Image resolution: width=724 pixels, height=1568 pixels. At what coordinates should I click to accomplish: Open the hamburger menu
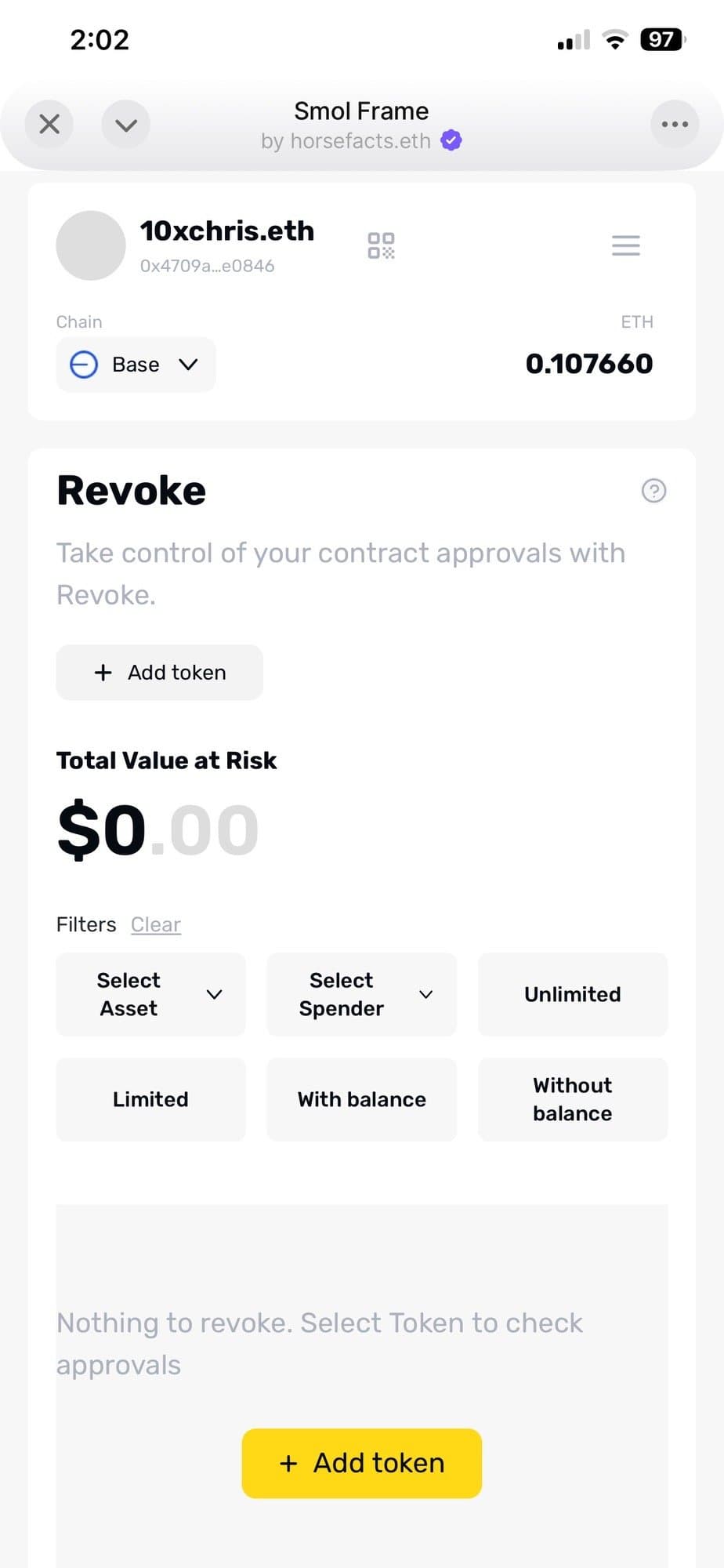tap(625, 245)
